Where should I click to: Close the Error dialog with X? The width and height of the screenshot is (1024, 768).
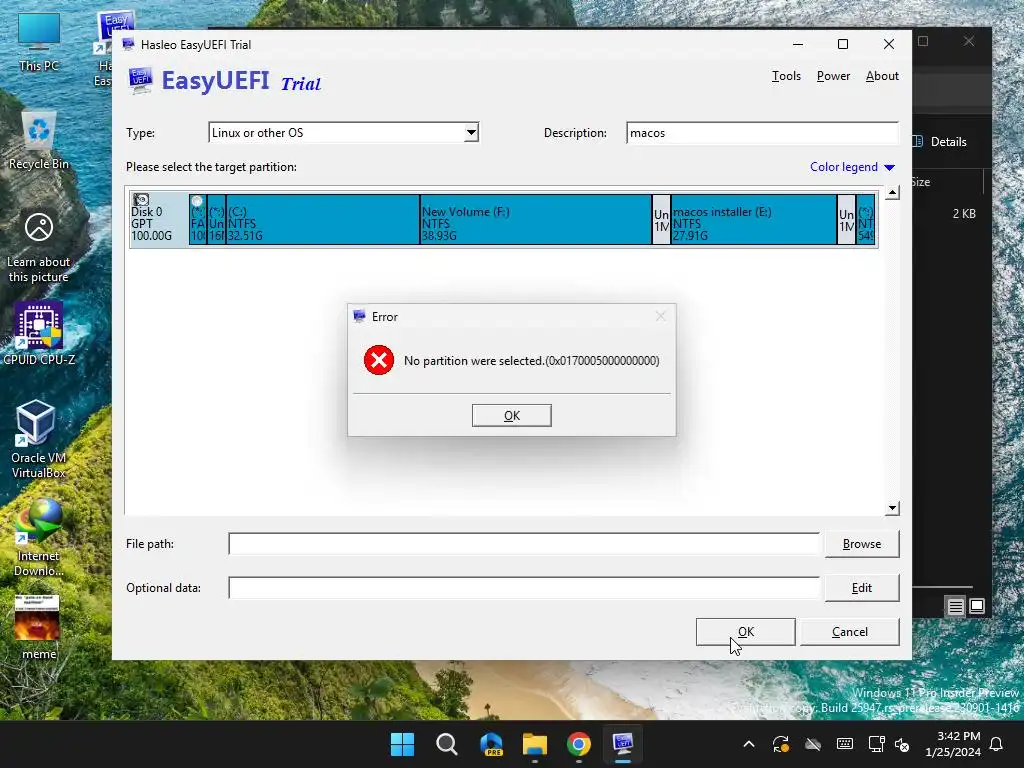click(x=660, y=316)
